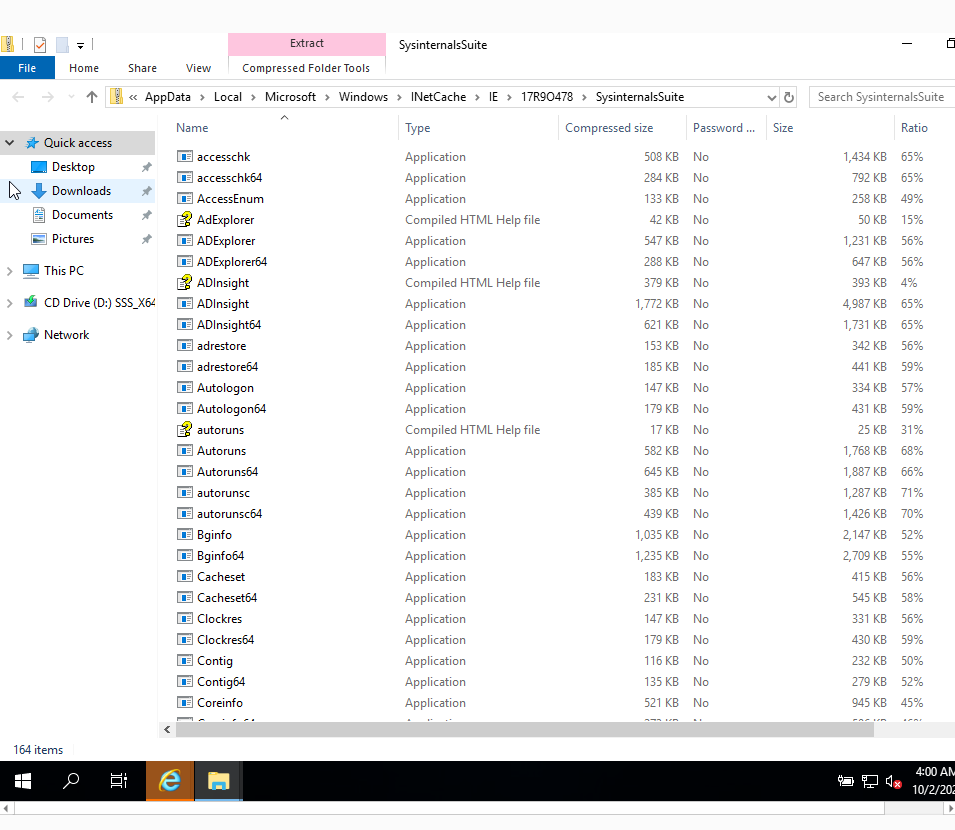This screenshot has height=830, width=955.
Task: Click the Back navigation arrow
Action: pos(18,97)
